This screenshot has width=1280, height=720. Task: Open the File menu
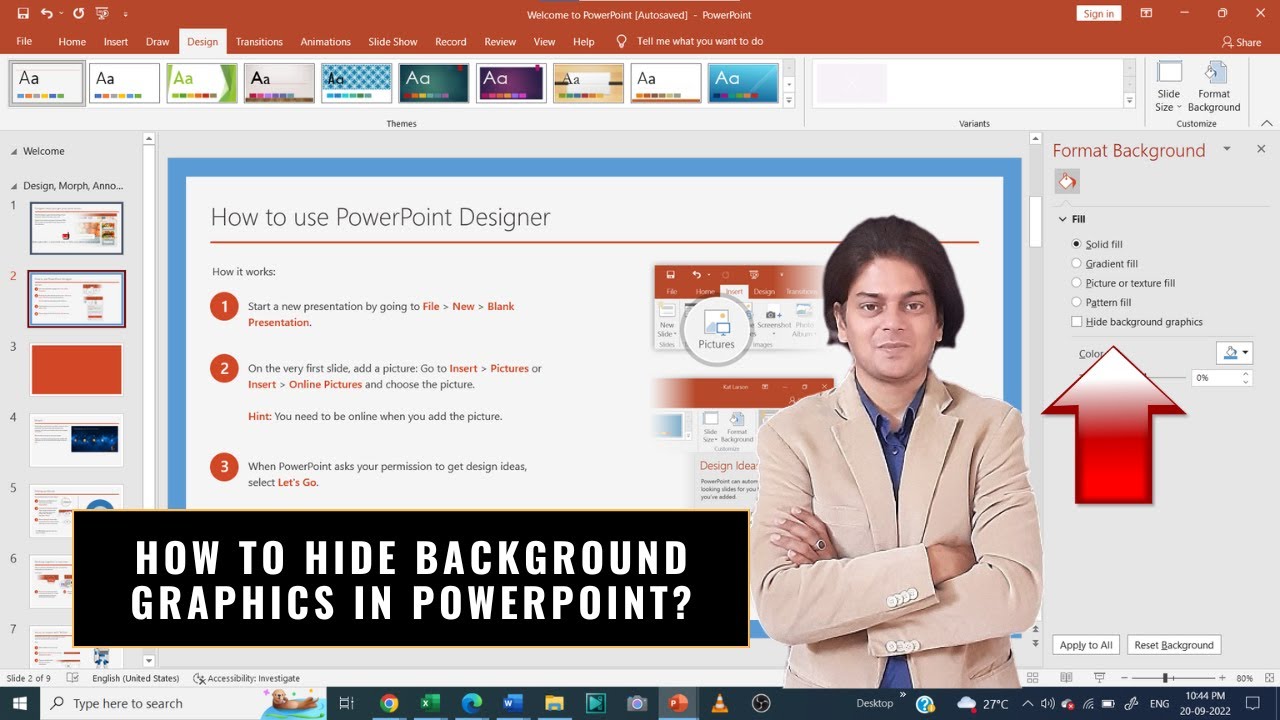click(24, 41)
